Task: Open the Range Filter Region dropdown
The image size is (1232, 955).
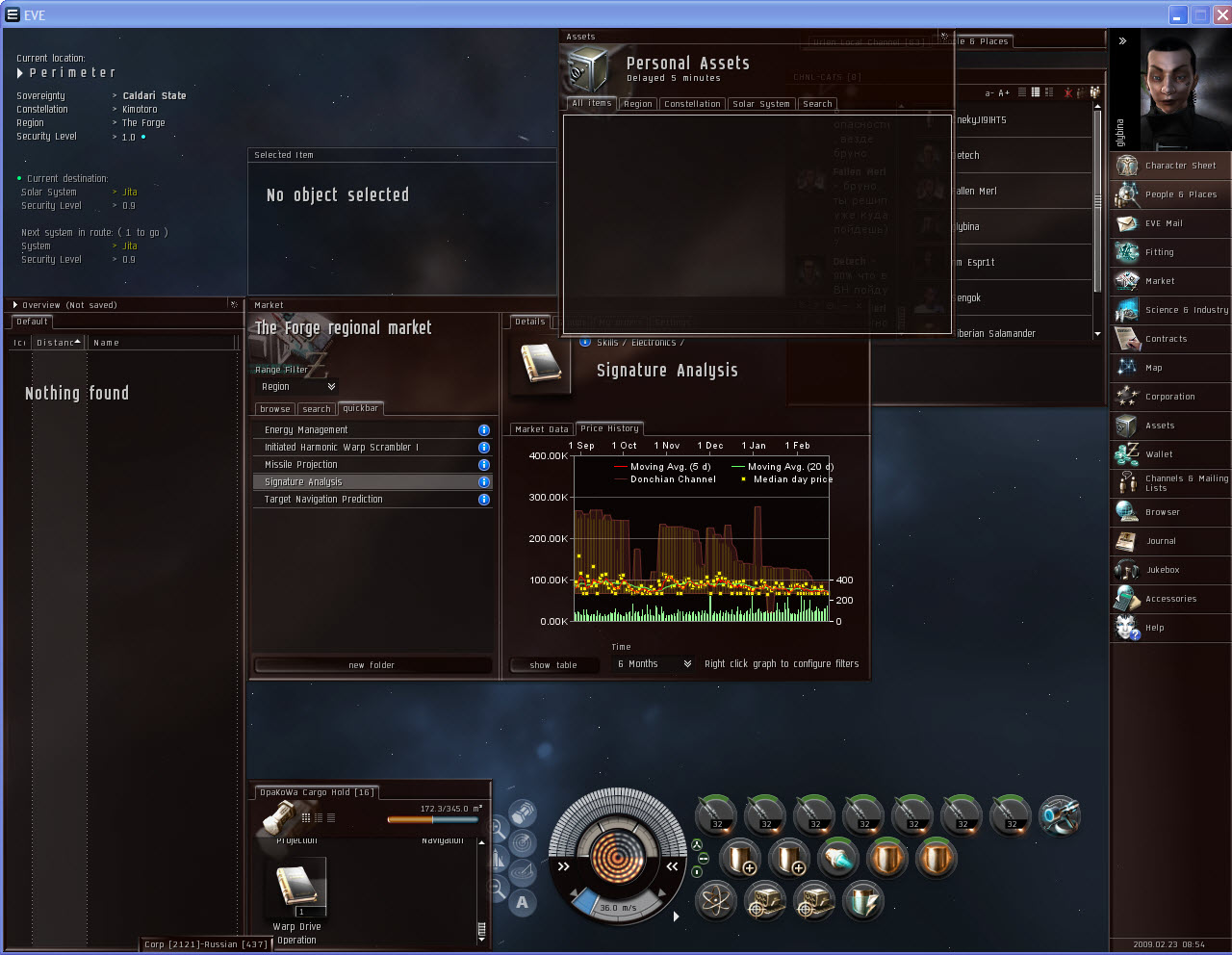Action: coord(298,387)
